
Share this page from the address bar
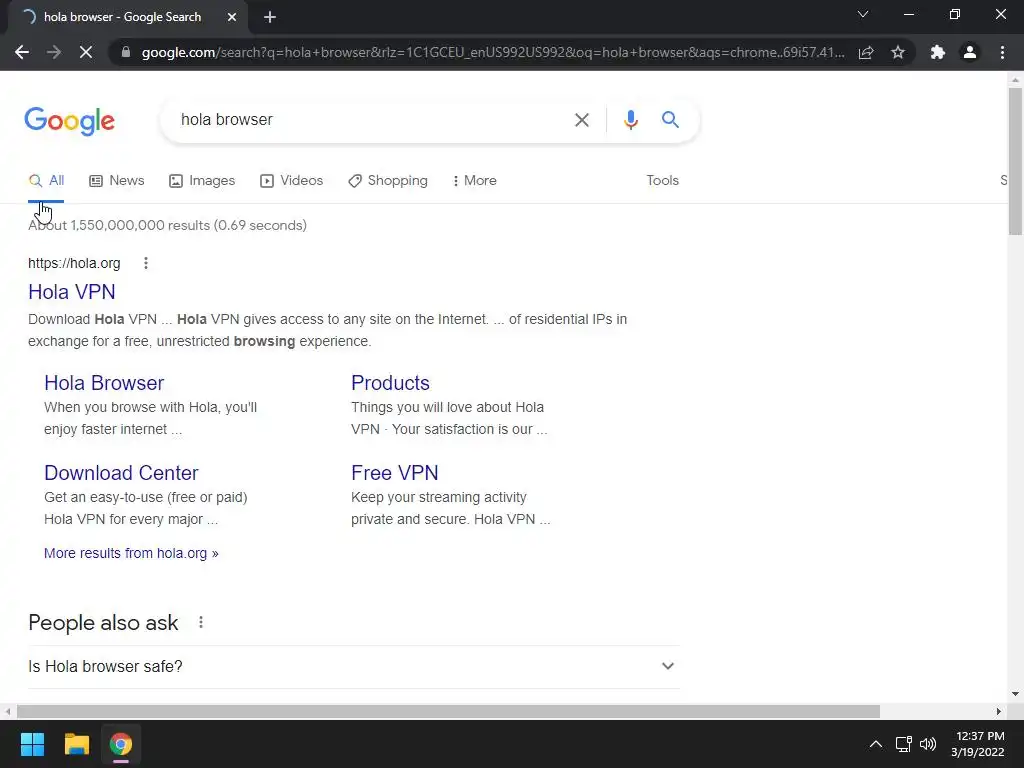(866, 52)
